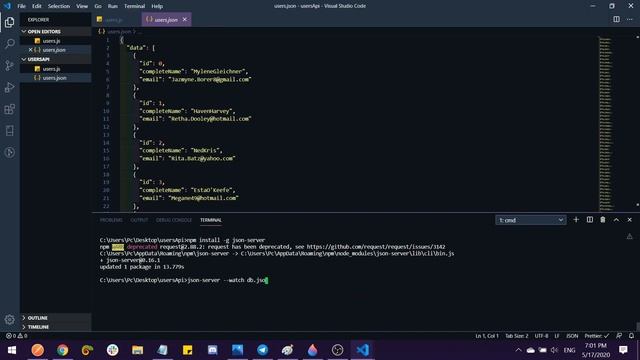Open the Explorer view in activity bar
Image resolution: width=640 pixels, height=360 pixels.
click(10, 22)
